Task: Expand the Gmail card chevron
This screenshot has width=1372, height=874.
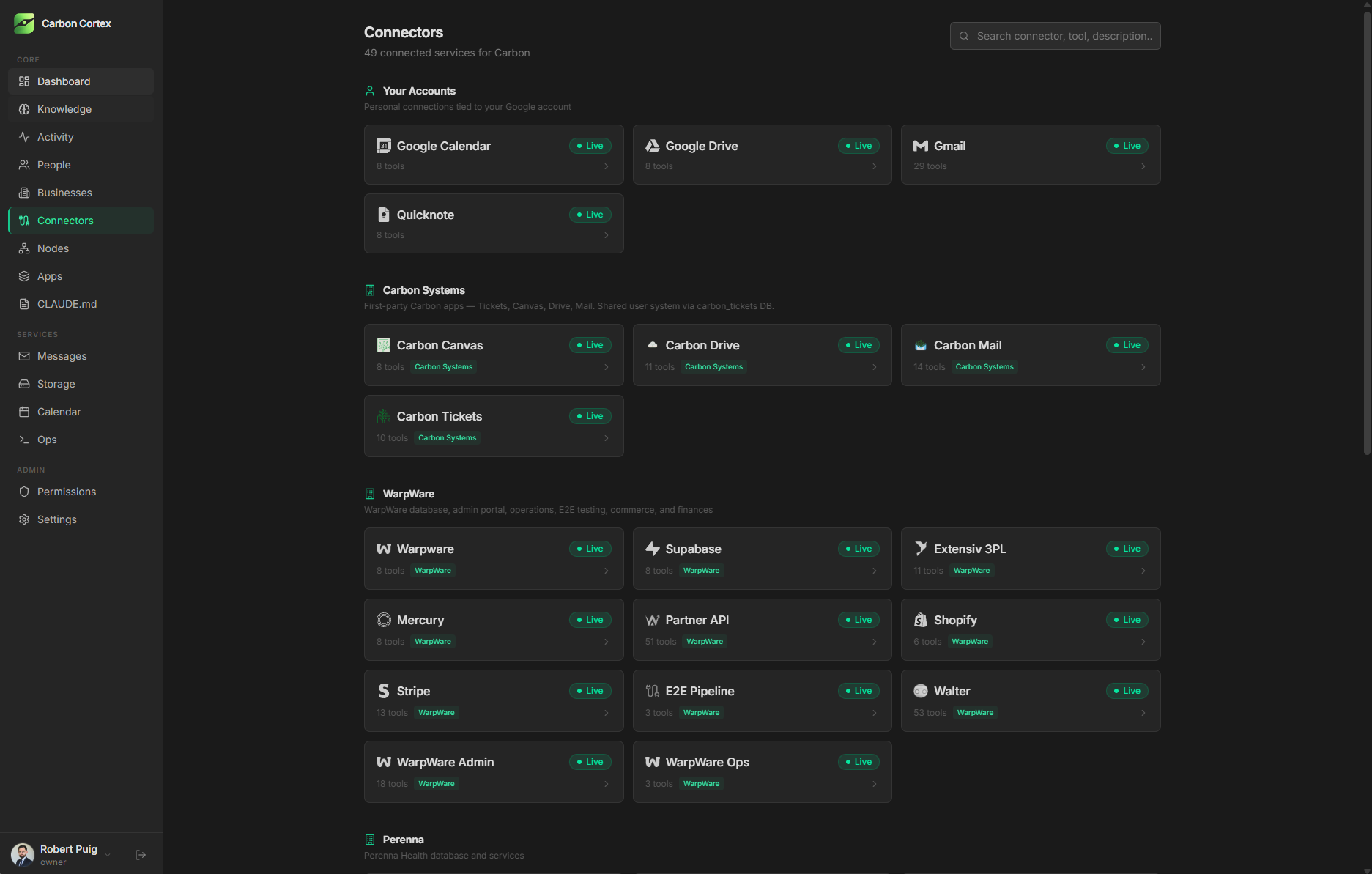Action: [1143, 166]
